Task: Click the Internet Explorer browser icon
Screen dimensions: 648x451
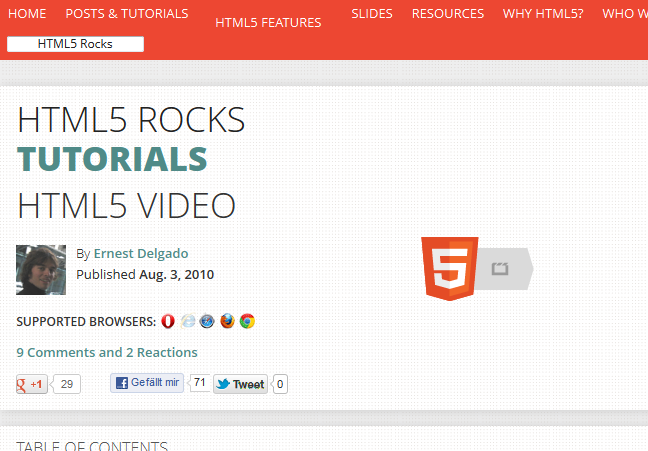Action: [x=188, y=321]
